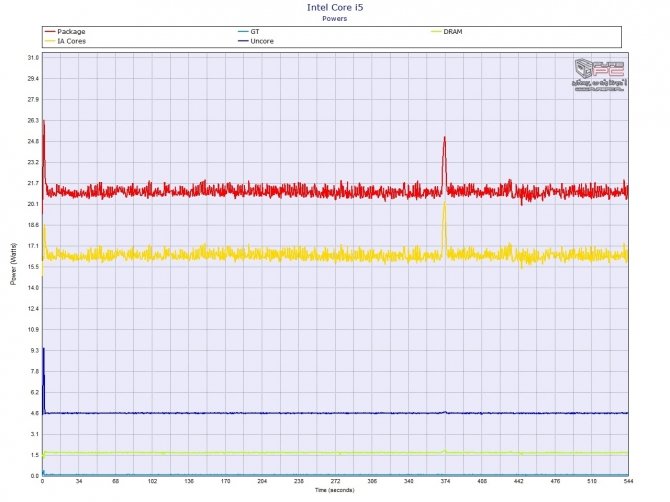Click the yellow IA Cores spike peak near 374 seconds
Image resolution: width=670 pixels, height=502 pixels.
pos(445,203)
